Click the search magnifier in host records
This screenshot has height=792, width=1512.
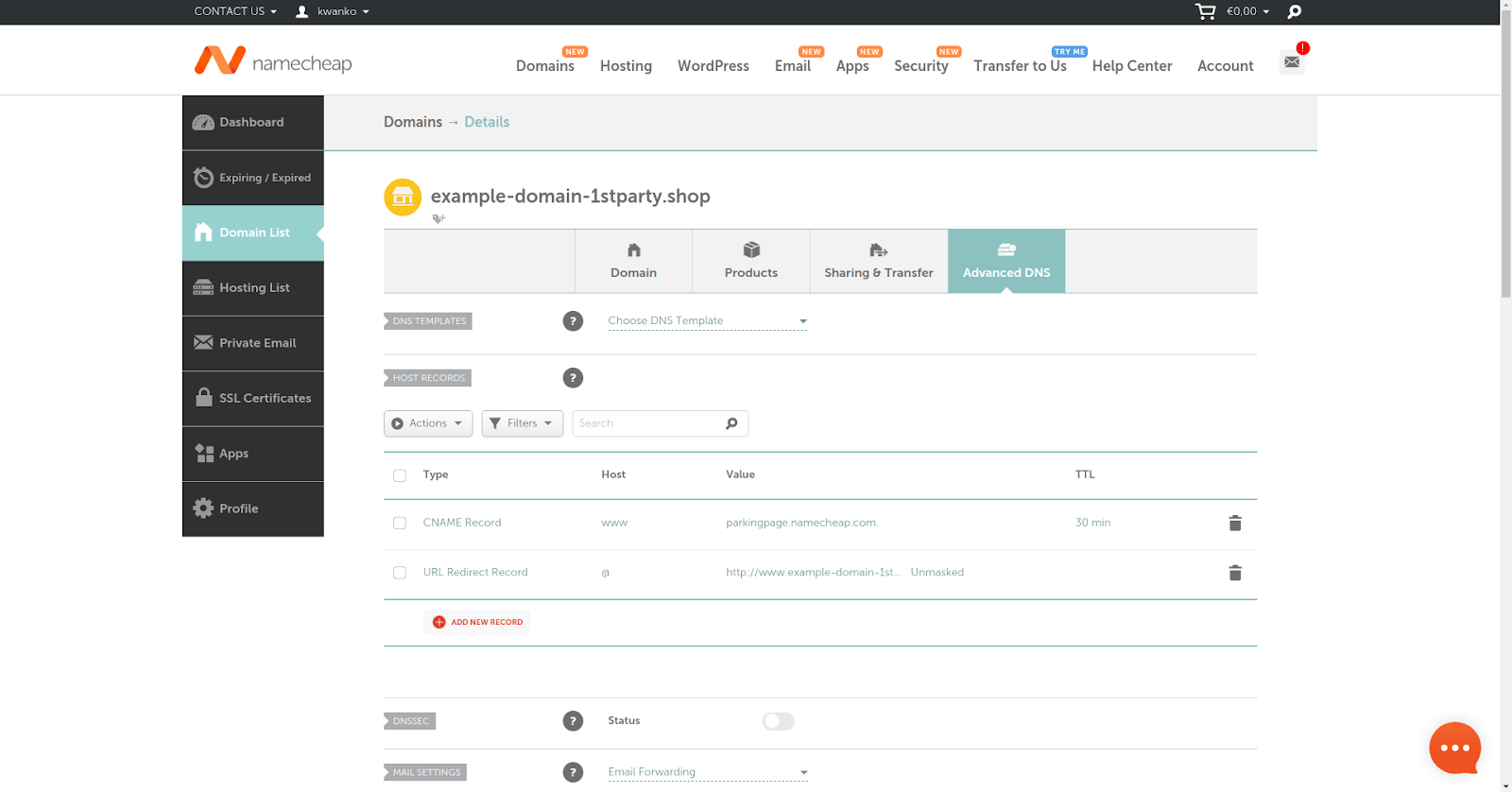coord(731,423)
